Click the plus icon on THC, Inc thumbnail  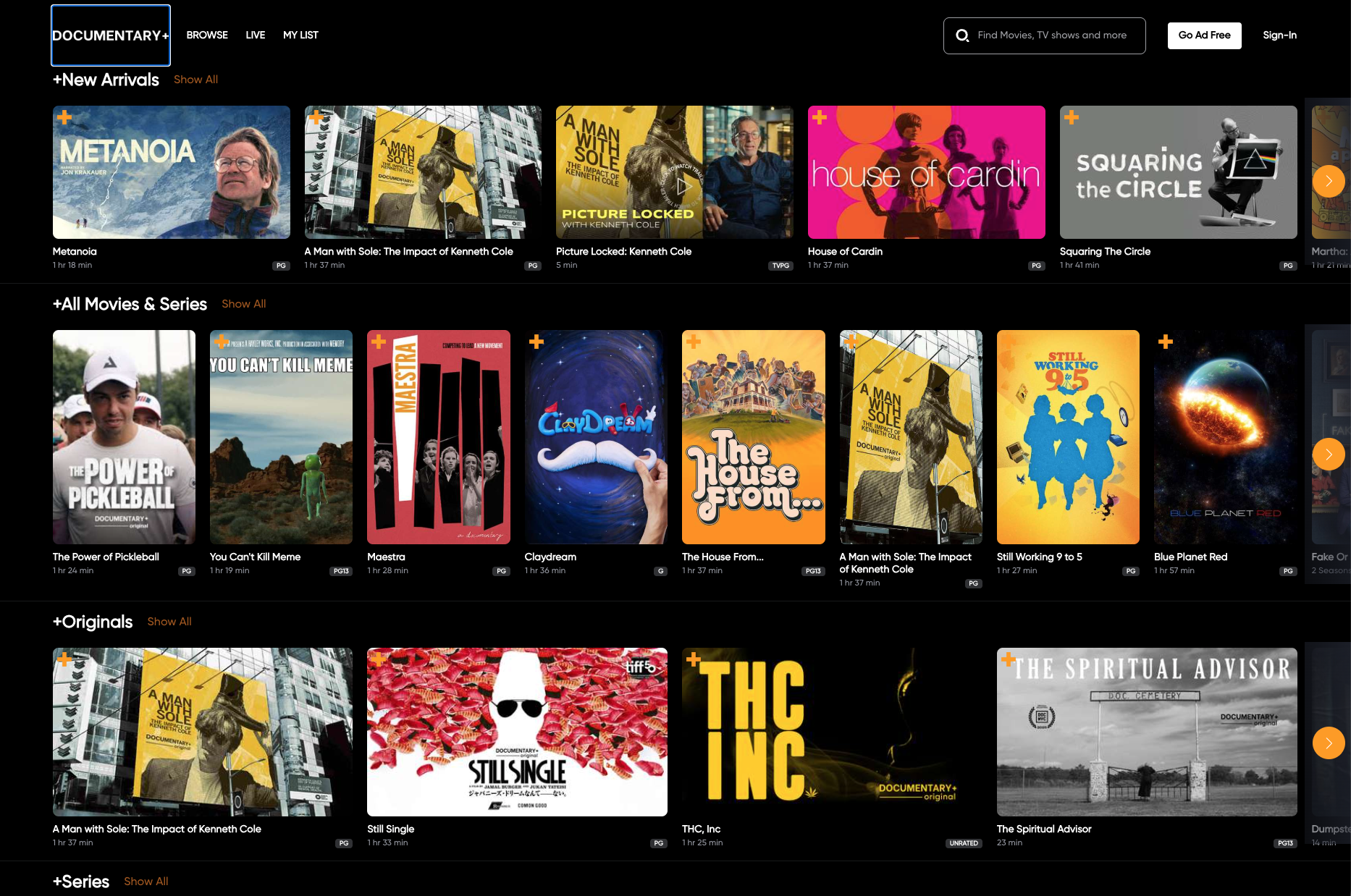[x=694, y=659]
